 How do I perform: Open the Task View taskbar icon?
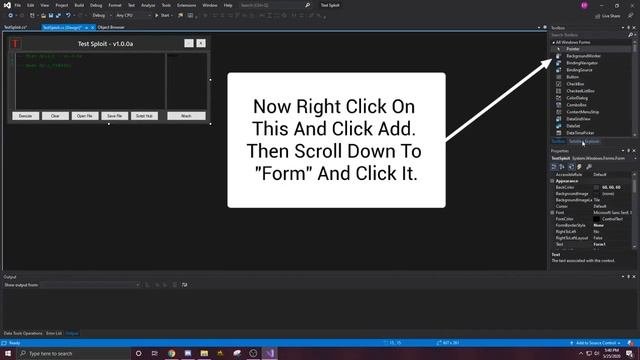155,353
